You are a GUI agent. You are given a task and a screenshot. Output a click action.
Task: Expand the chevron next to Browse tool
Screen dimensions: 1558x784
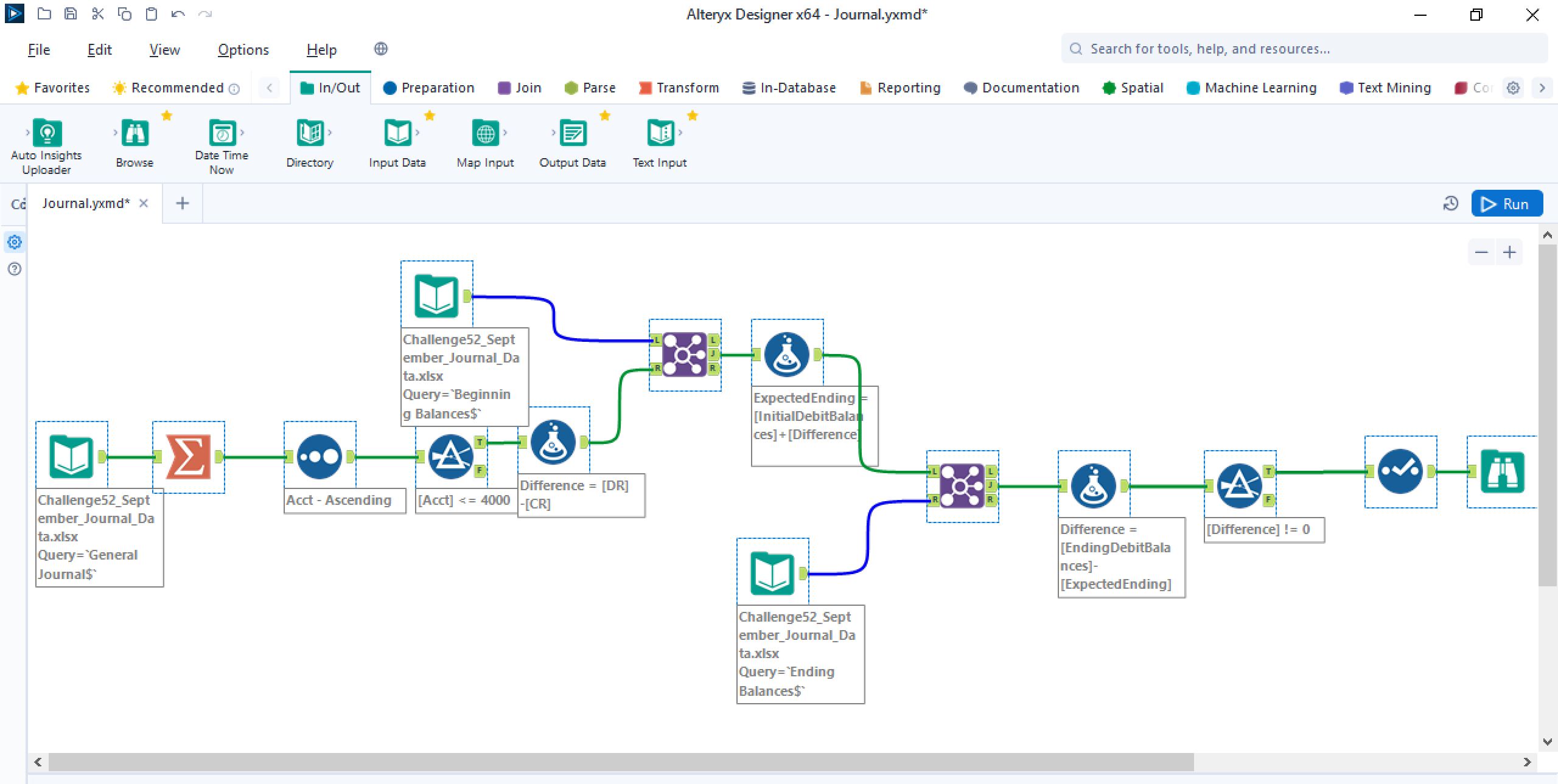tap(116, 133)
